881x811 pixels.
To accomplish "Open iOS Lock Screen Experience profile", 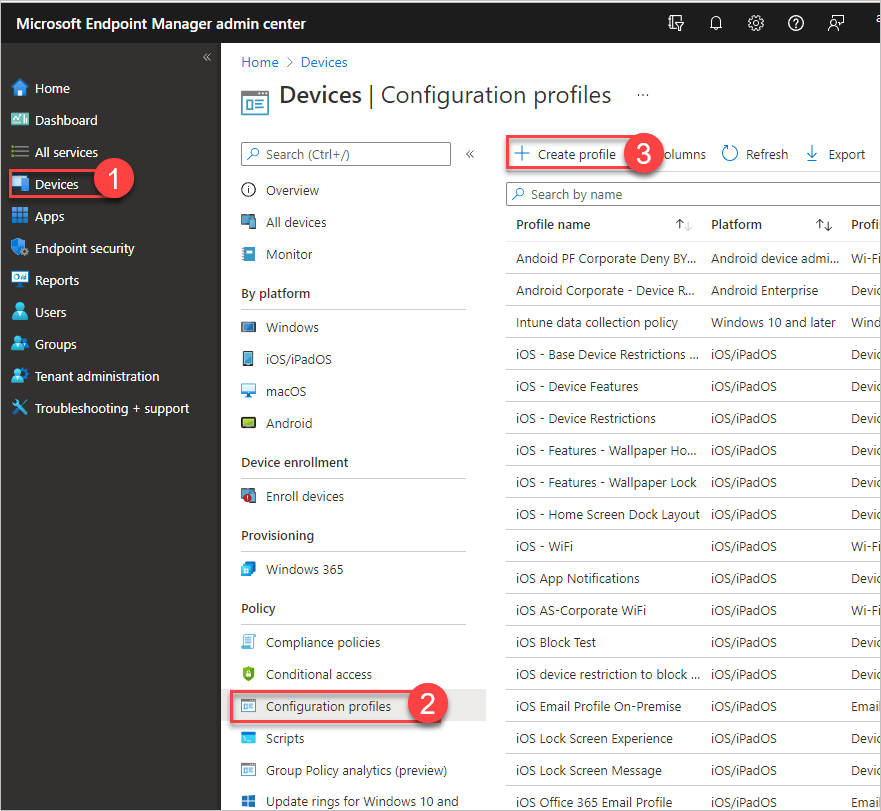I will coord(594,739).
